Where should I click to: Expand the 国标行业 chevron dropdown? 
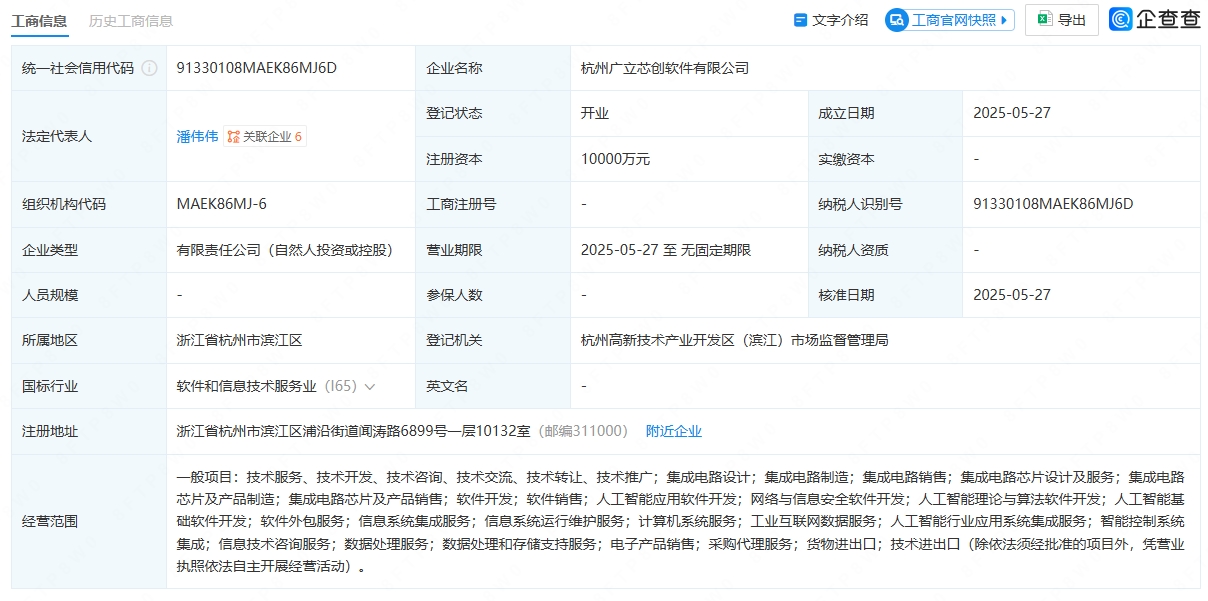[370, 386]
